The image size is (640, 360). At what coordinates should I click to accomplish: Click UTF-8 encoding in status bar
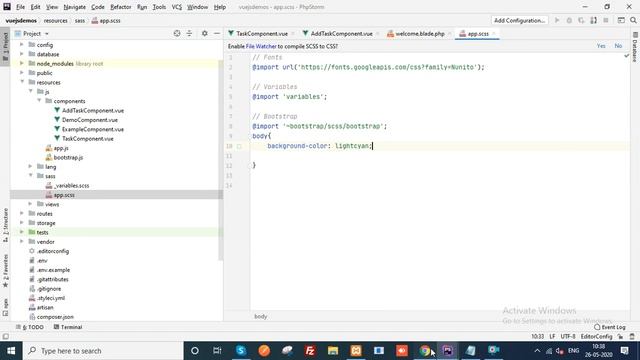568,337
